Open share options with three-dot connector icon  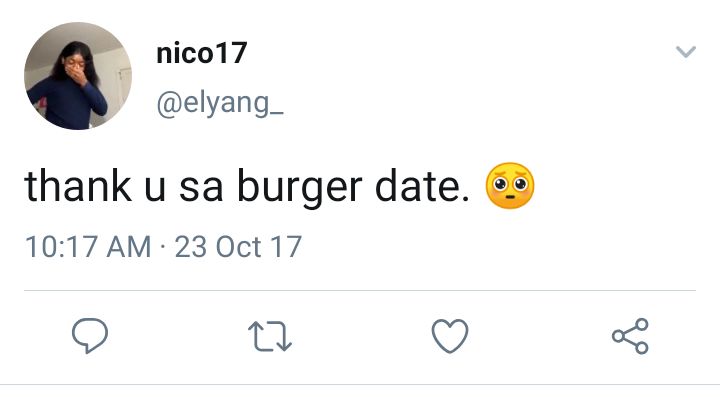630,336
